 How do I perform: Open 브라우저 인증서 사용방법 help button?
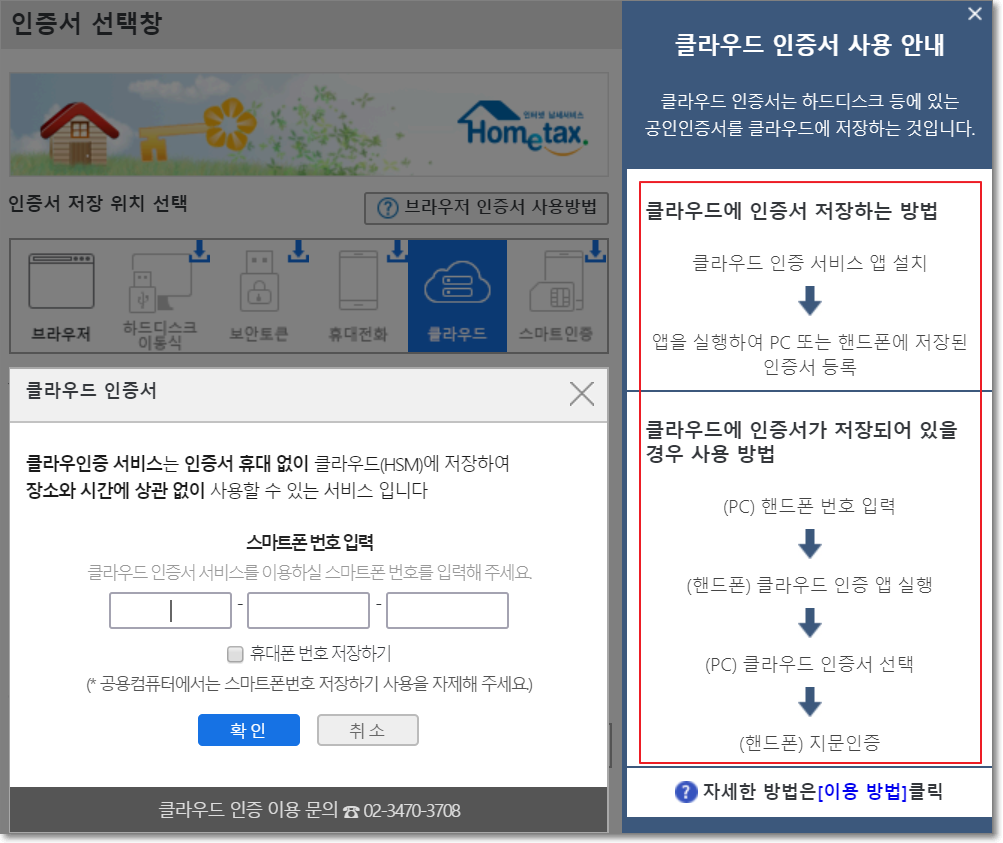coord(486,208)
